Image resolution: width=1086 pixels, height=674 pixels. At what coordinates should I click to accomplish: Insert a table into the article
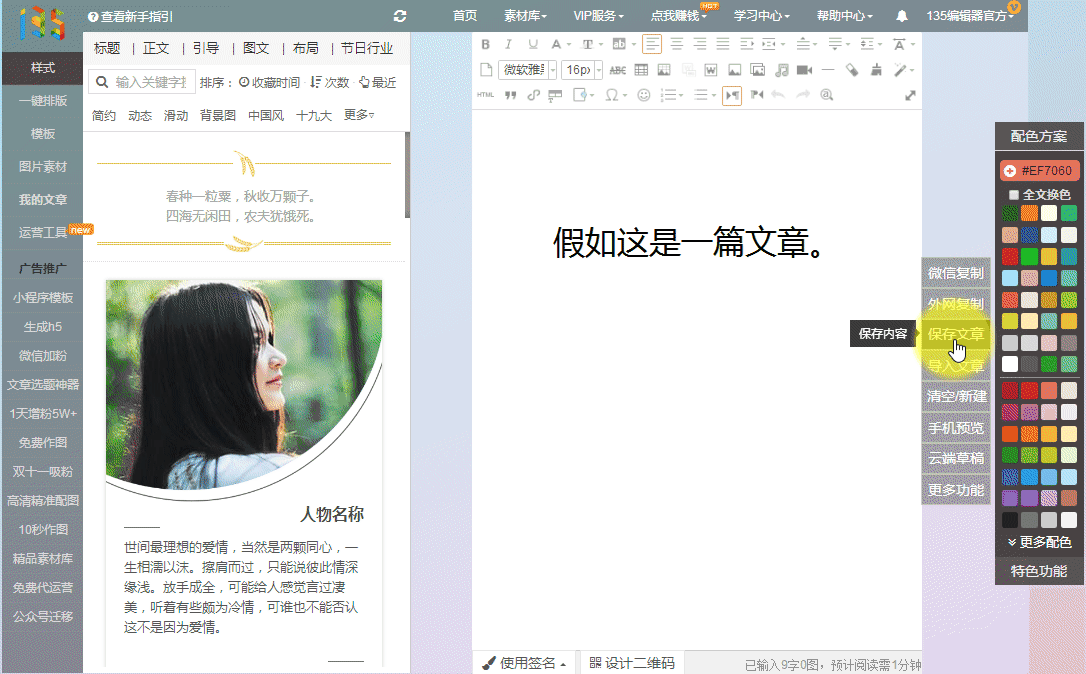(641, 70)
